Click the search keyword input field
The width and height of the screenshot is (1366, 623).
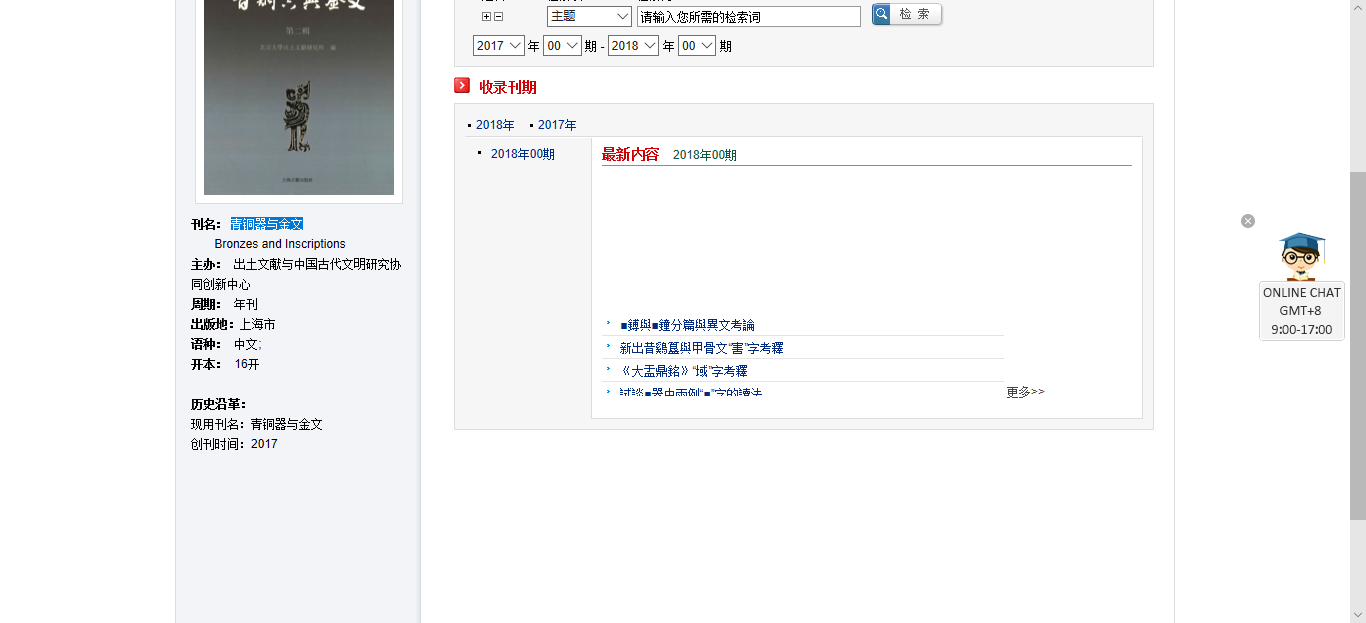[748, 17]
